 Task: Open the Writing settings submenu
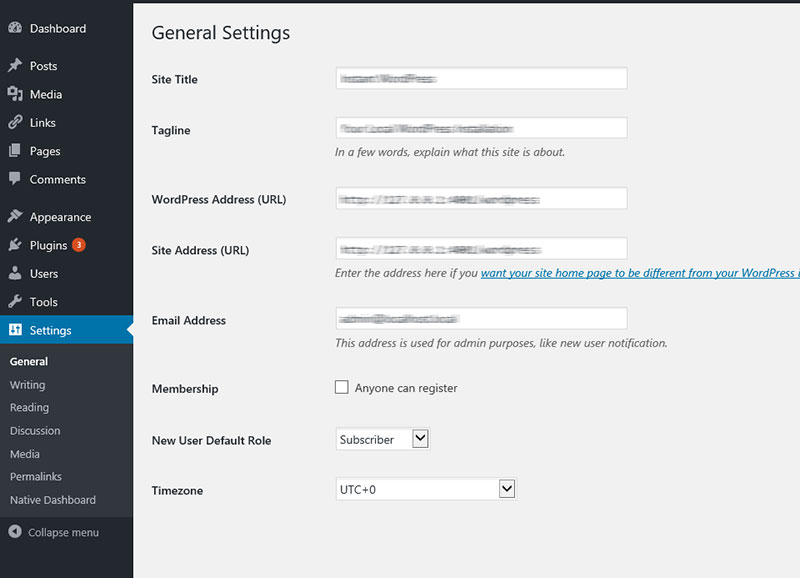pyautogui.click(x=28, y=385)
